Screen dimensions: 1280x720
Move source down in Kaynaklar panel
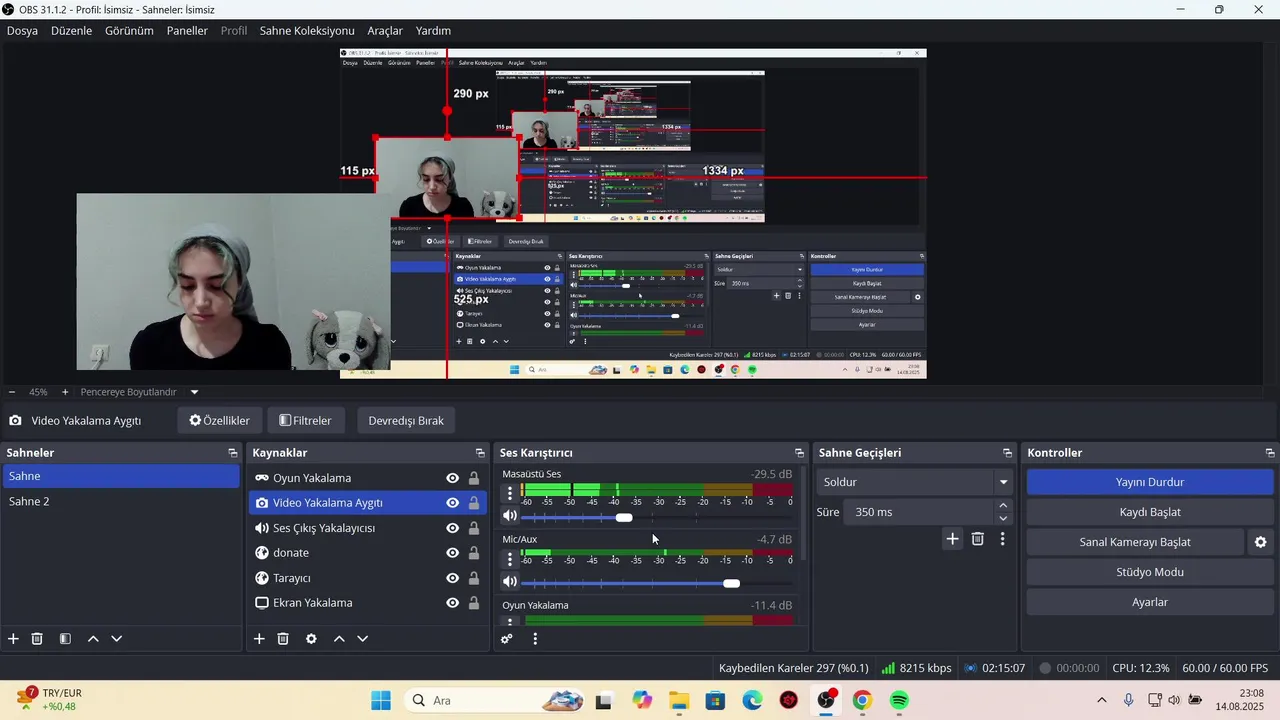coord(363,638)
